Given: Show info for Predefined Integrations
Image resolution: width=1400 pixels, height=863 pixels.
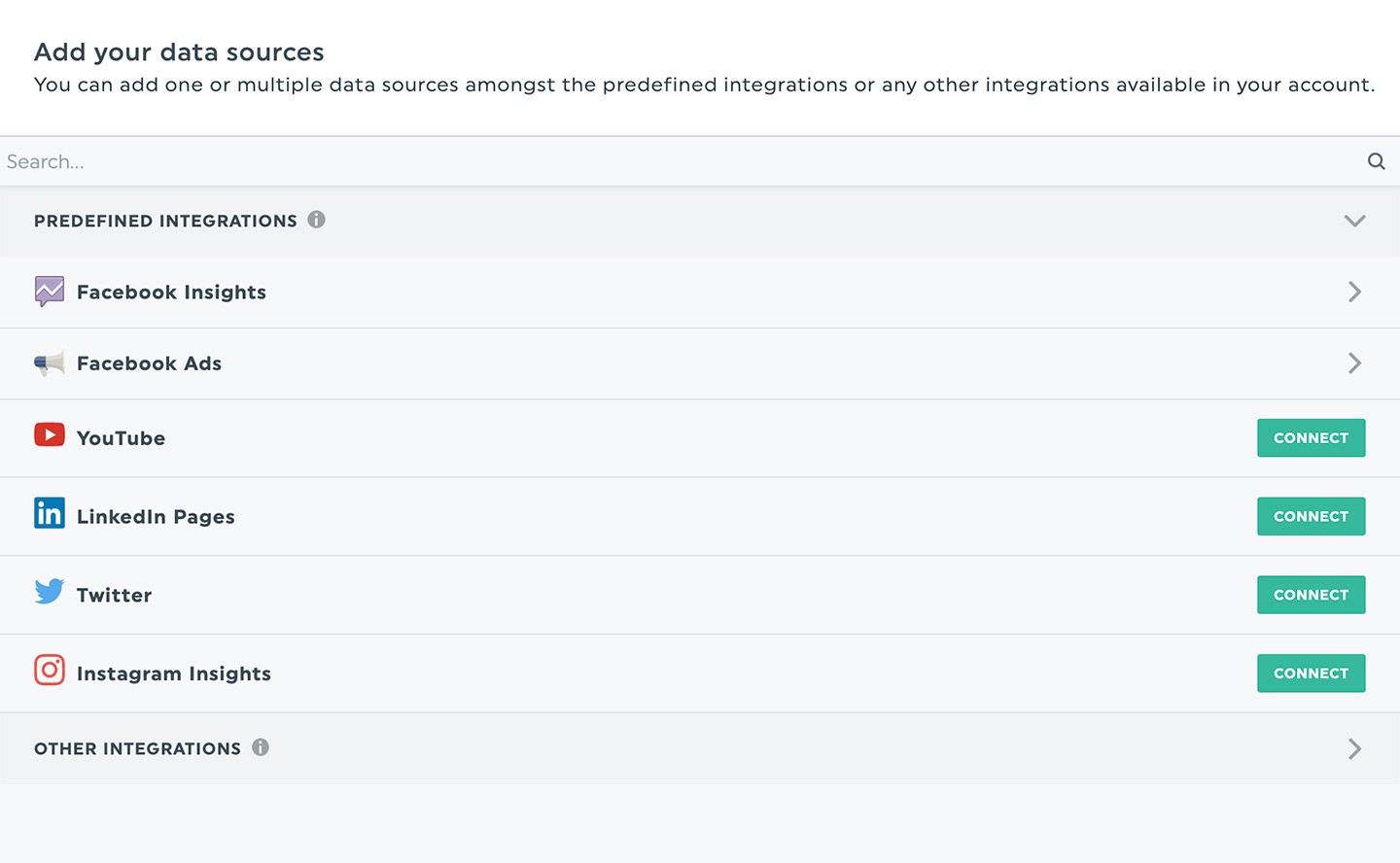Looking at the screenshot, I should point(317,220).
